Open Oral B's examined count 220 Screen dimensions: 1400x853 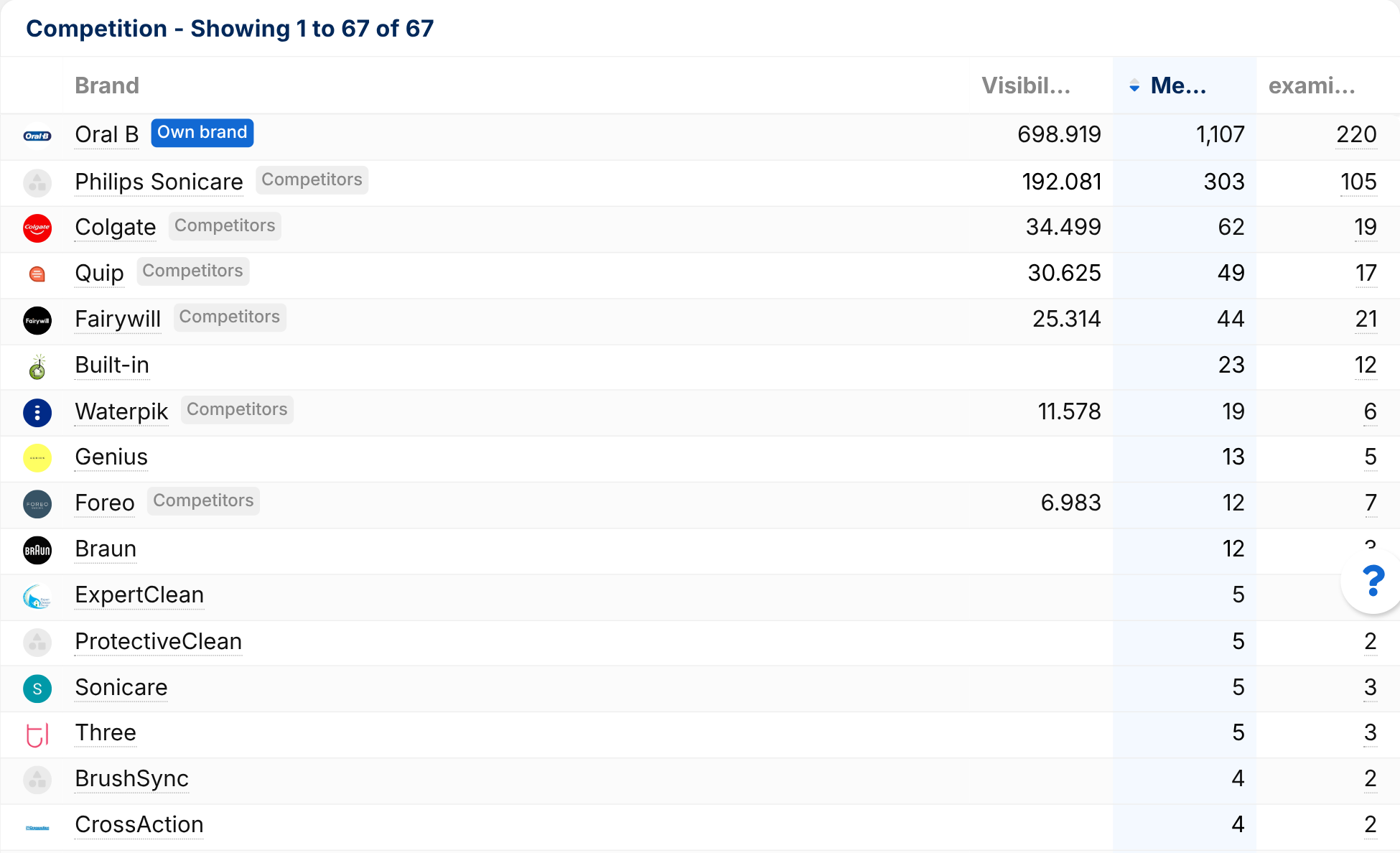[x=1356, y=134]
